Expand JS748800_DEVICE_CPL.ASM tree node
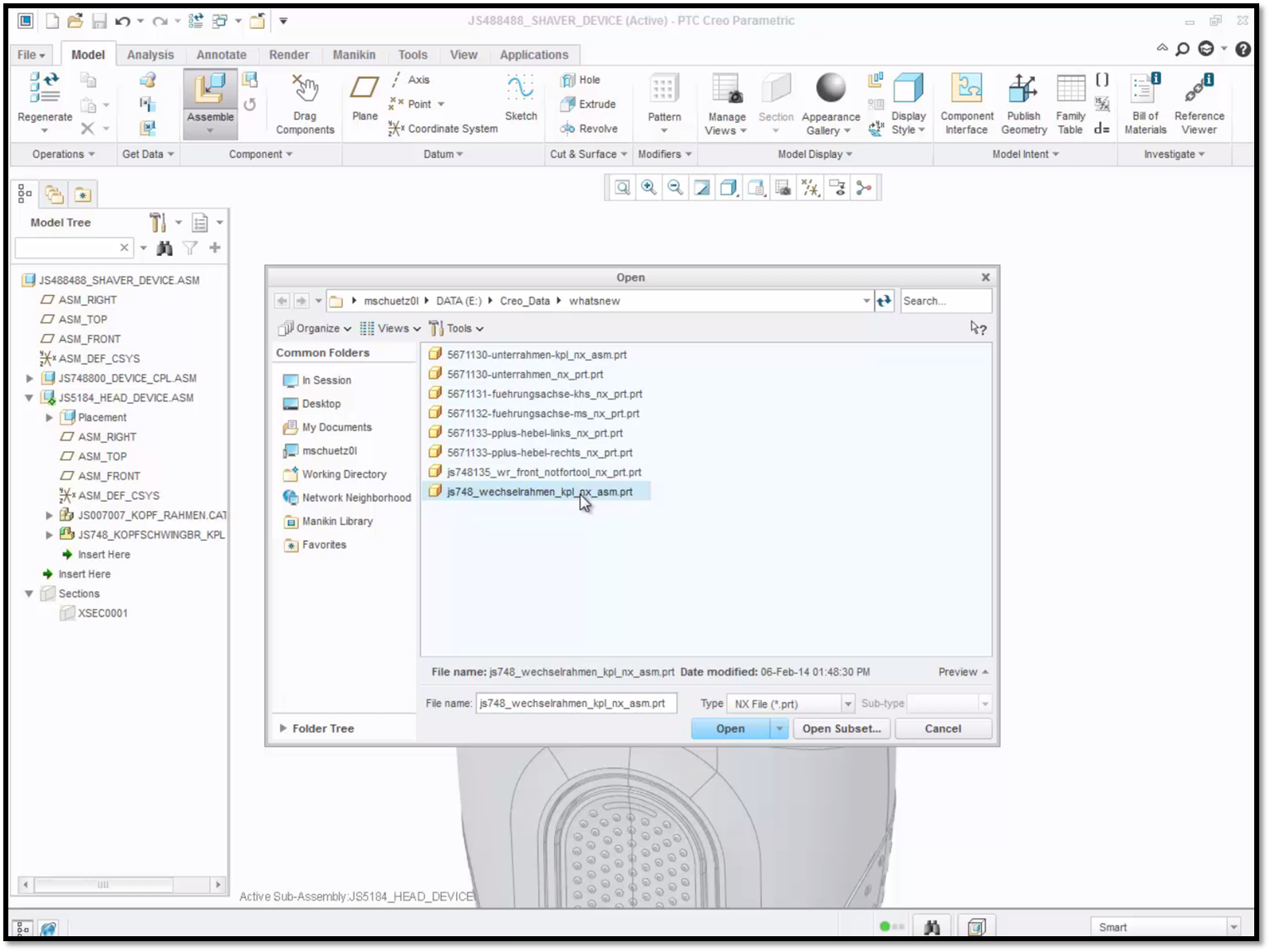Screen dimensions: 1270x952 (30, 378)
